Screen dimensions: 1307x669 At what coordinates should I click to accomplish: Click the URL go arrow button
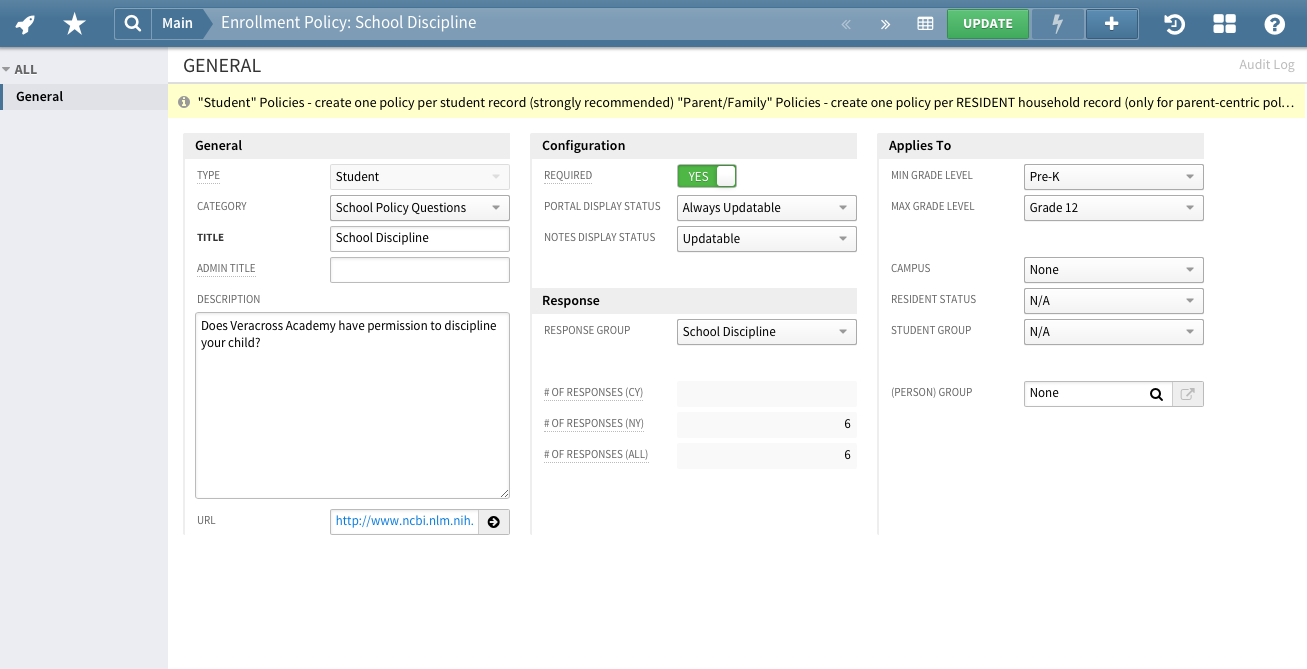coord(494,521)
